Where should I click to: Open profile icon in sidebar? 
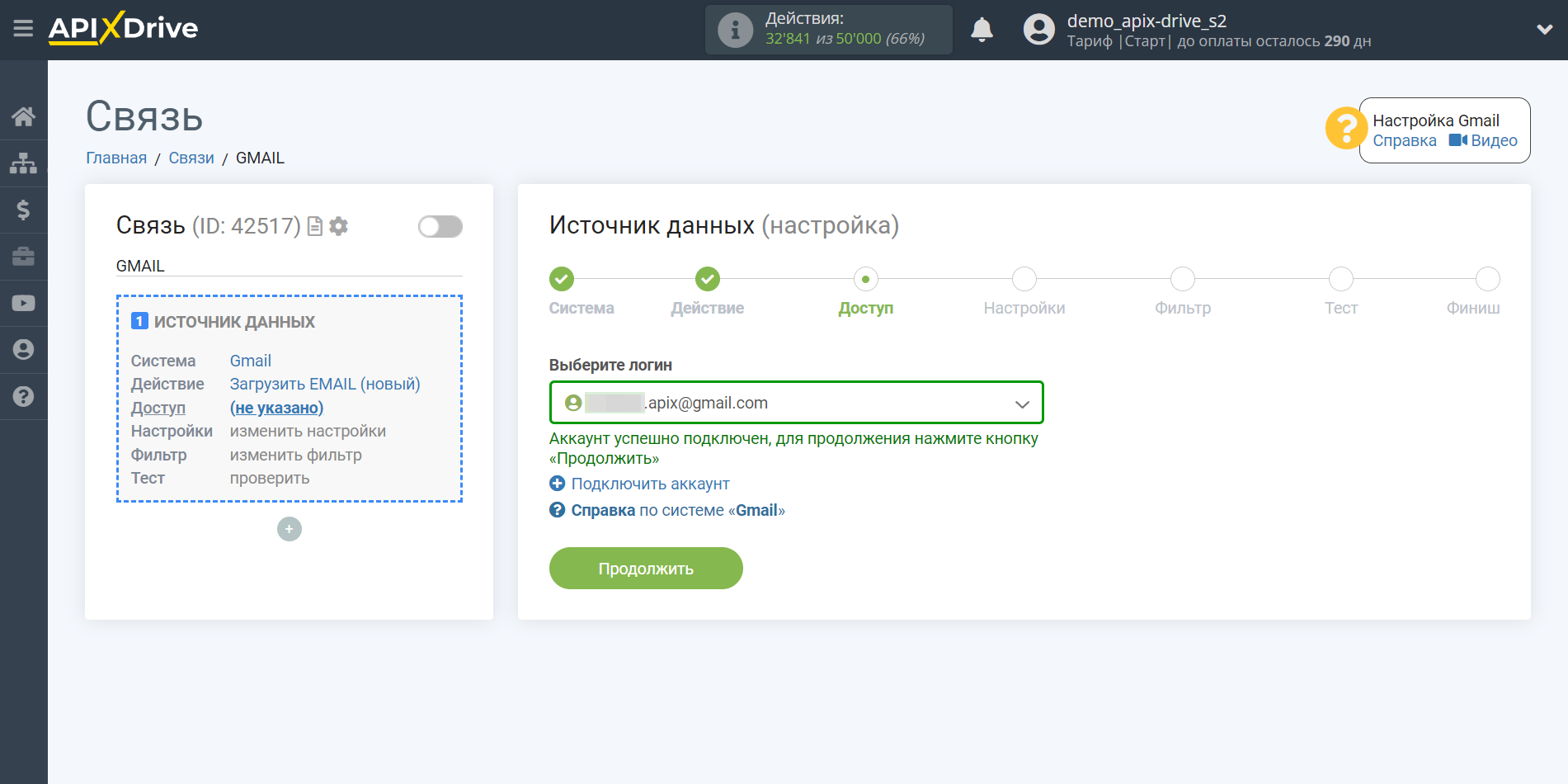pyautogui.click(x=23, y=350)
